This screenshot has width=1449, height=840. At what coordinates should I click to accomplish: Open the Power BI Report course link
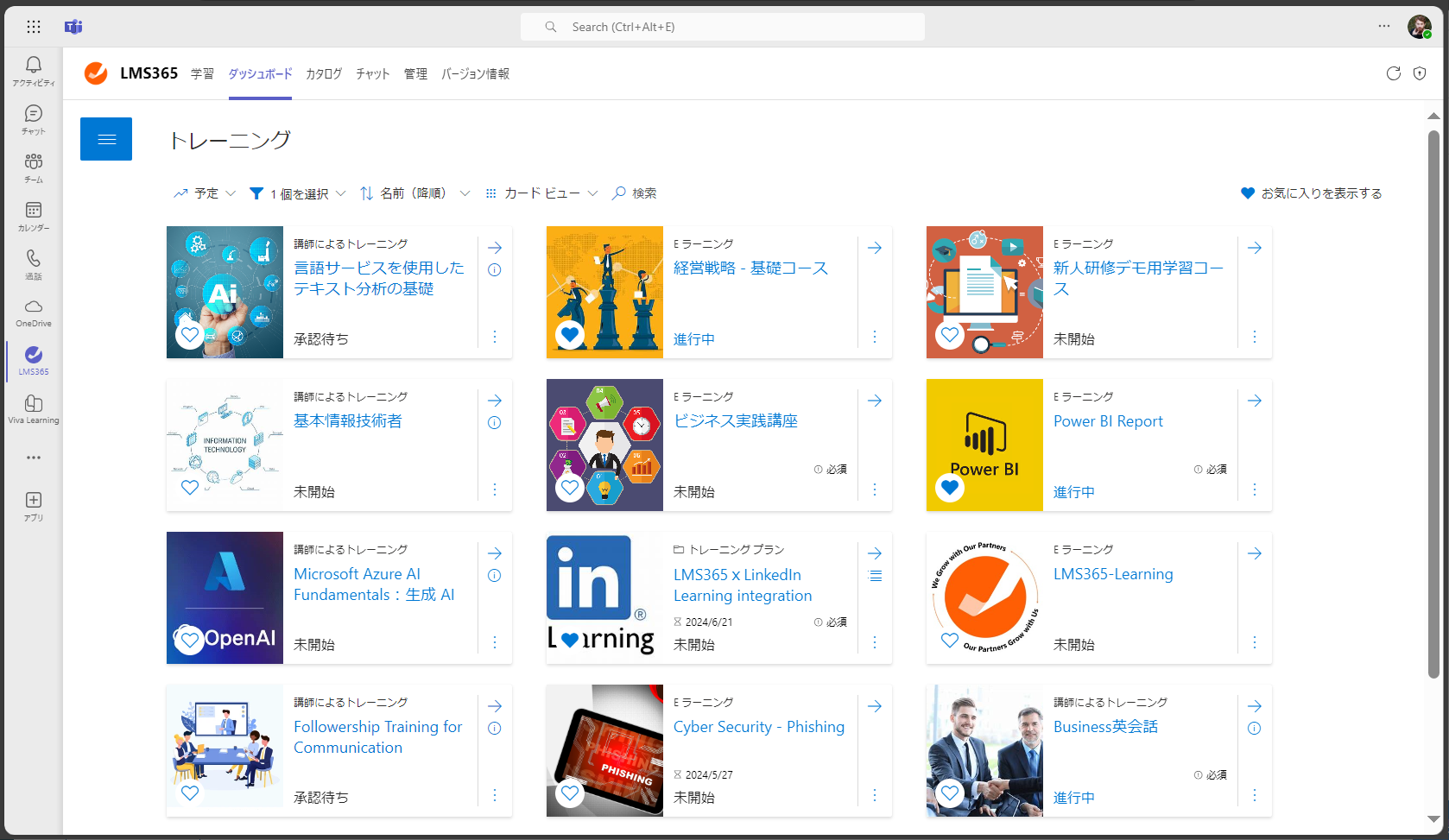pos(1108,421)
